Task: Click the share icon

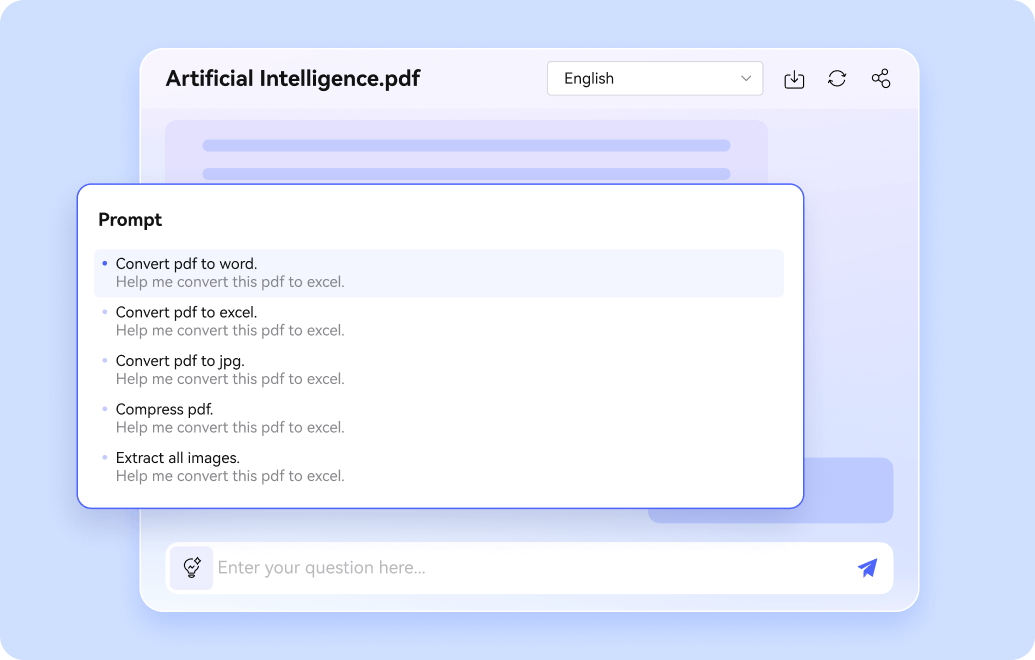Action: click(880, 79)
